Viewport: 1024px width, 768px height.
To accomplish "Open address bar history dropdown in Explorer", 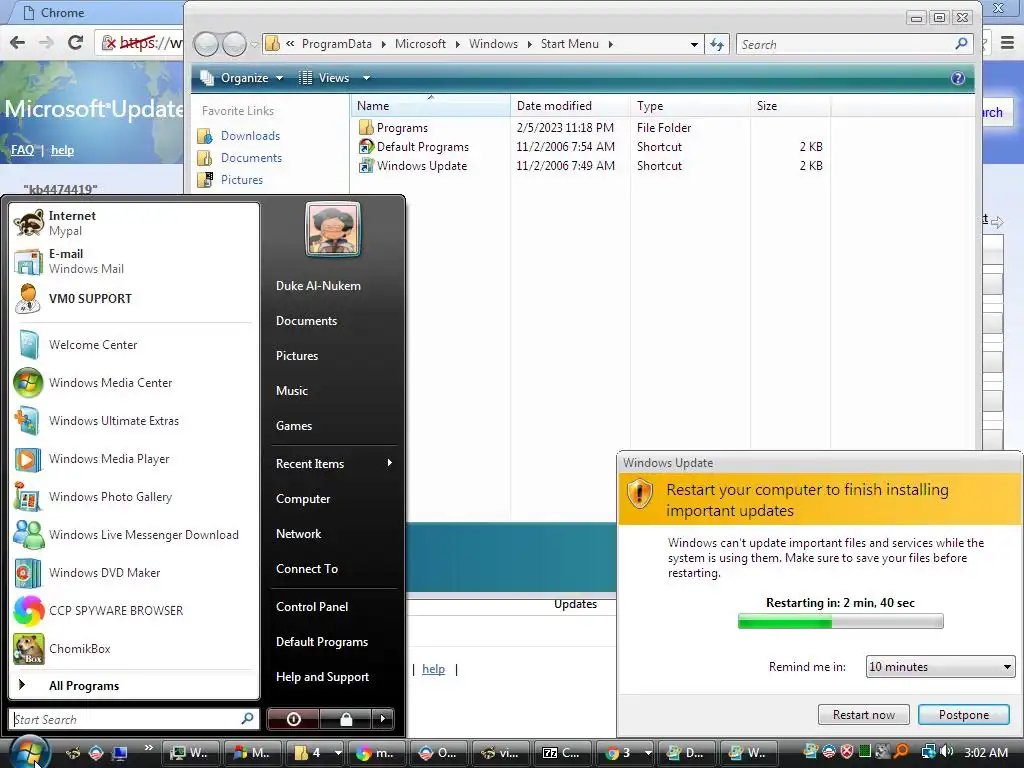I will [x=694, y=44].
